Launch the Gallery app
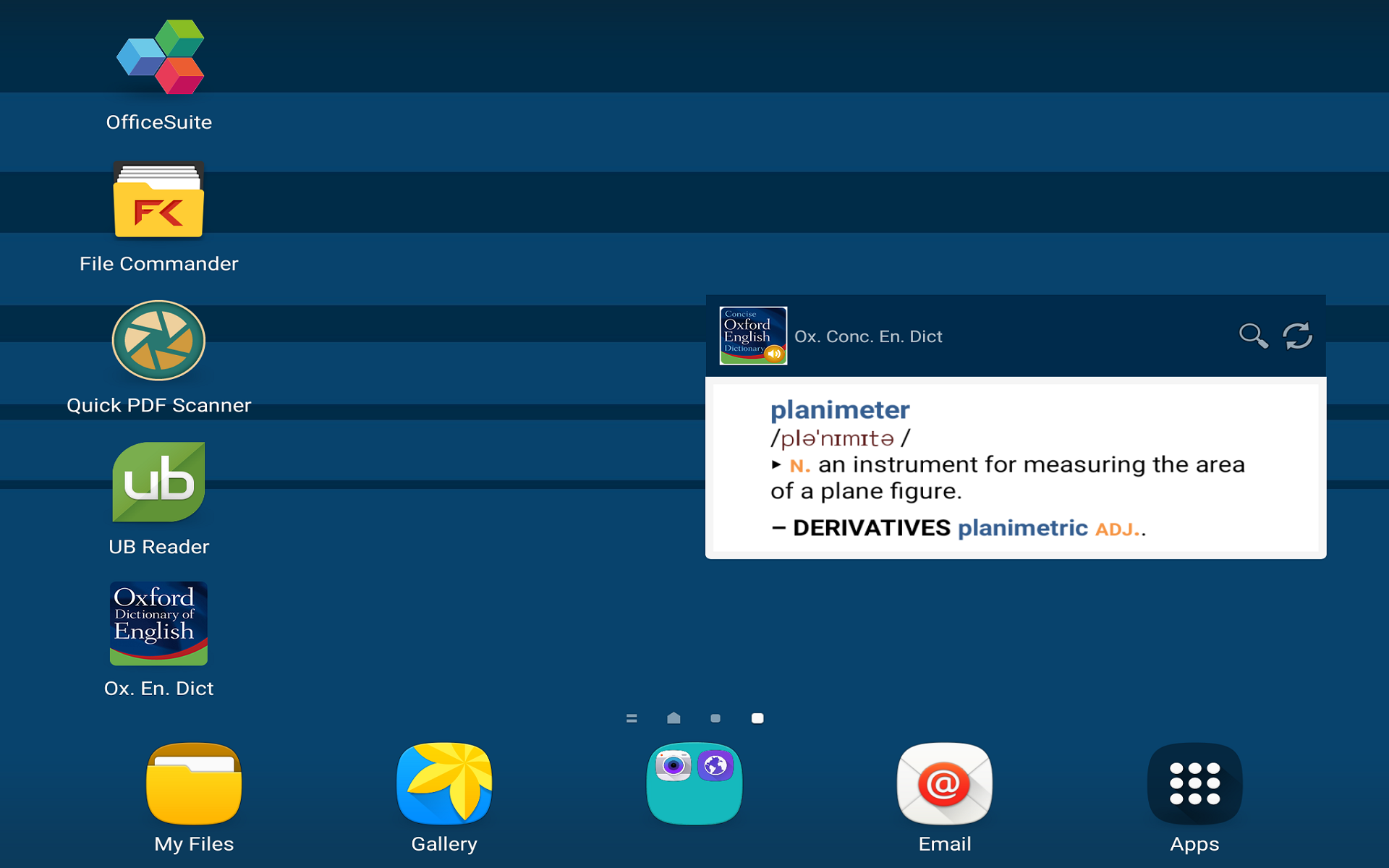 pyautogui.click(x=443, y=785)
